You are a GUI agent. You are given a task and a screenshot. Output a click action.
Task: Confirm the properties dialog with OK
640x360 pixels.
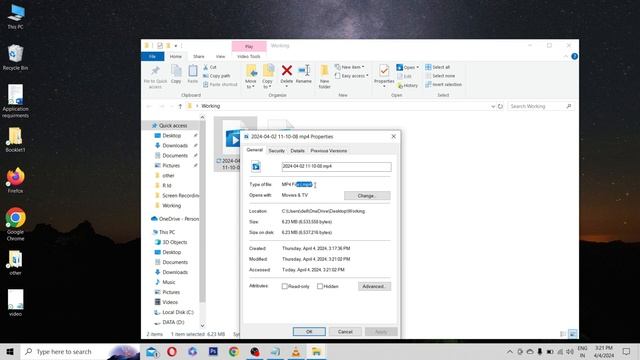[x=309, y=332]
